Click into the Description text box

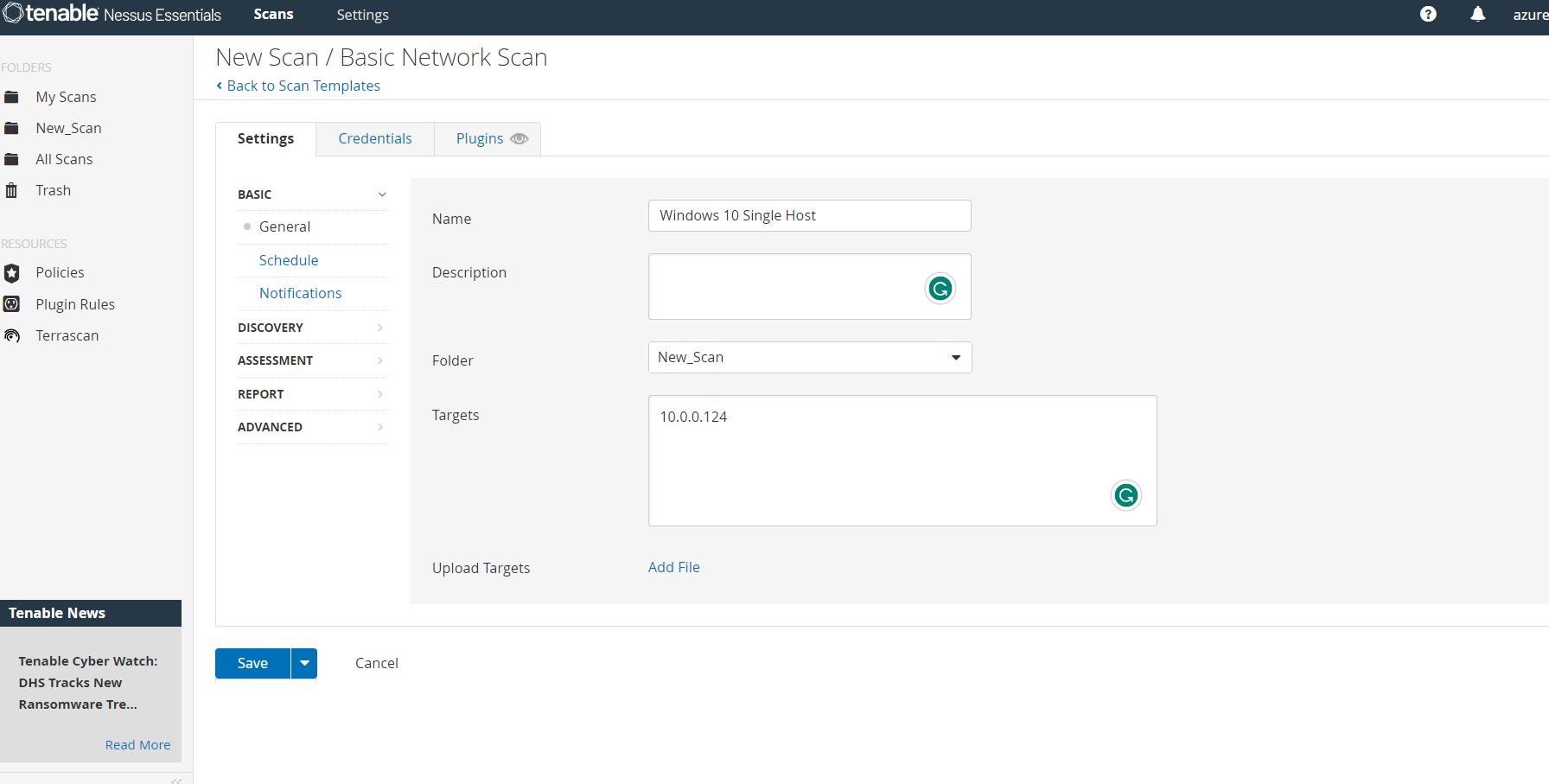(x=810, y=287)
